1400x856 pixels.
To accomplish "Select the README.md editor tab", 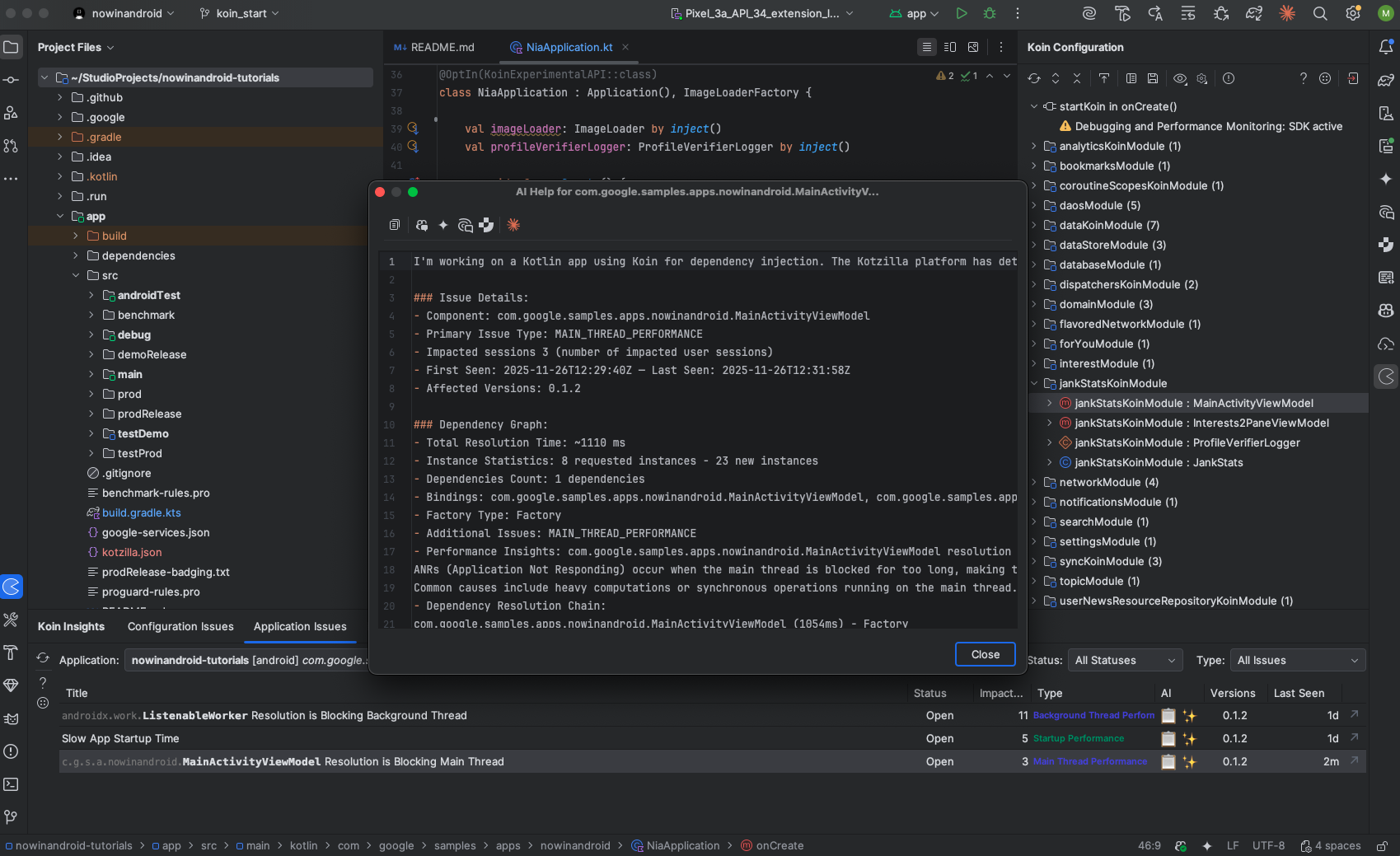I will [x=442, y=47].
